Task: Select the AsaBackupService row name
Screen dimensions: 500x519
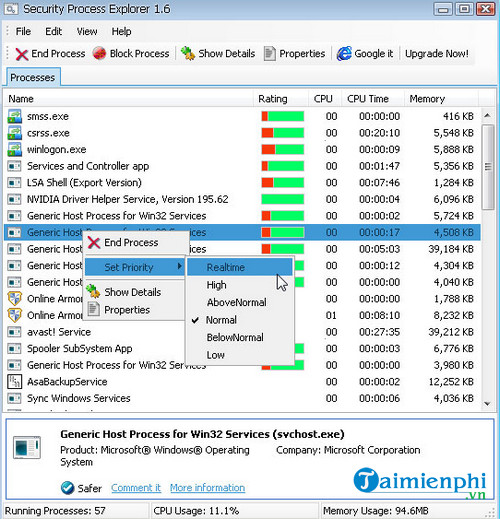Action: tap(67, 382)
